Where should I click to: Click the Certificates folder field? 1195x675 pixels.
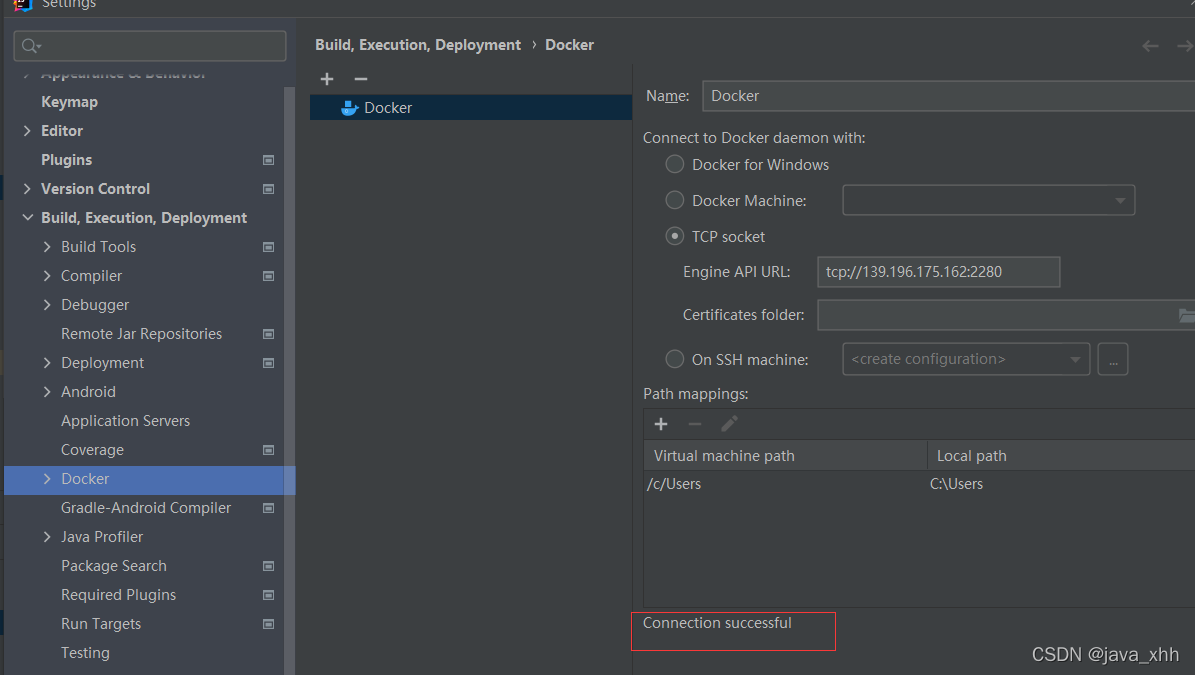click(x=1006, y=315)
